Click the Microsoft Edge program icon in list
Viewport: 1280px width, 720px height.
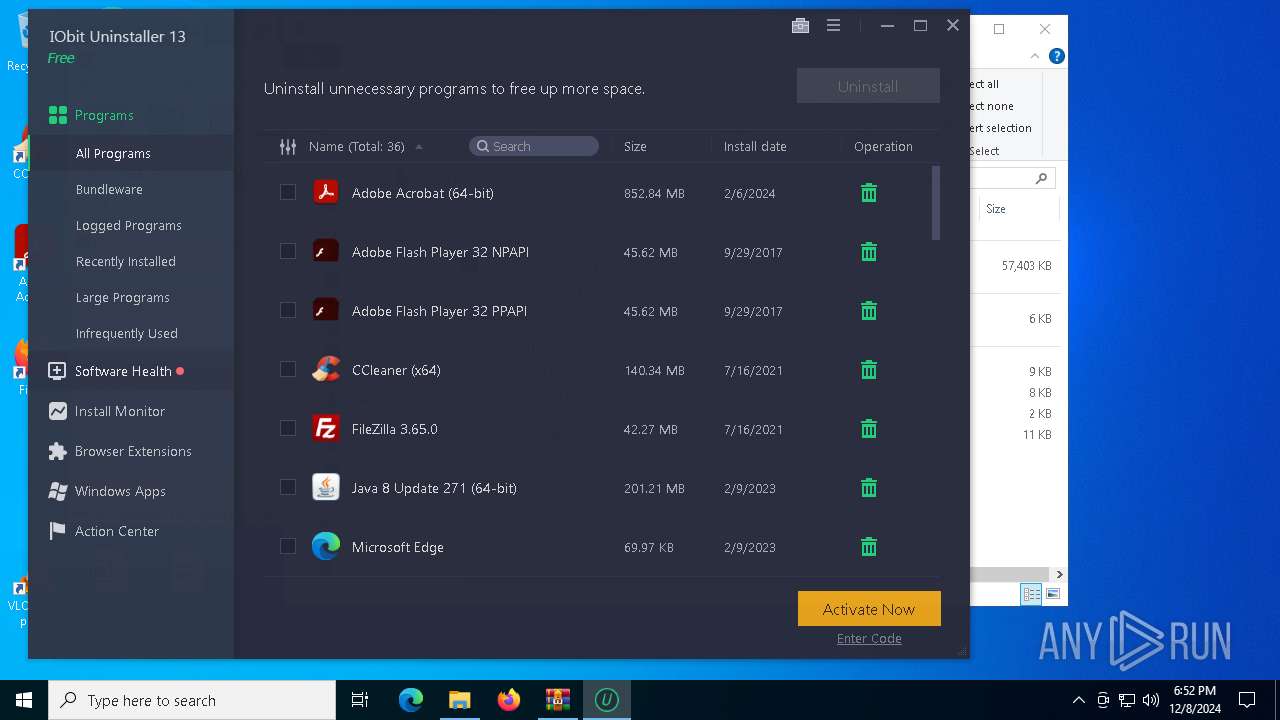click(x=326, y=546)
